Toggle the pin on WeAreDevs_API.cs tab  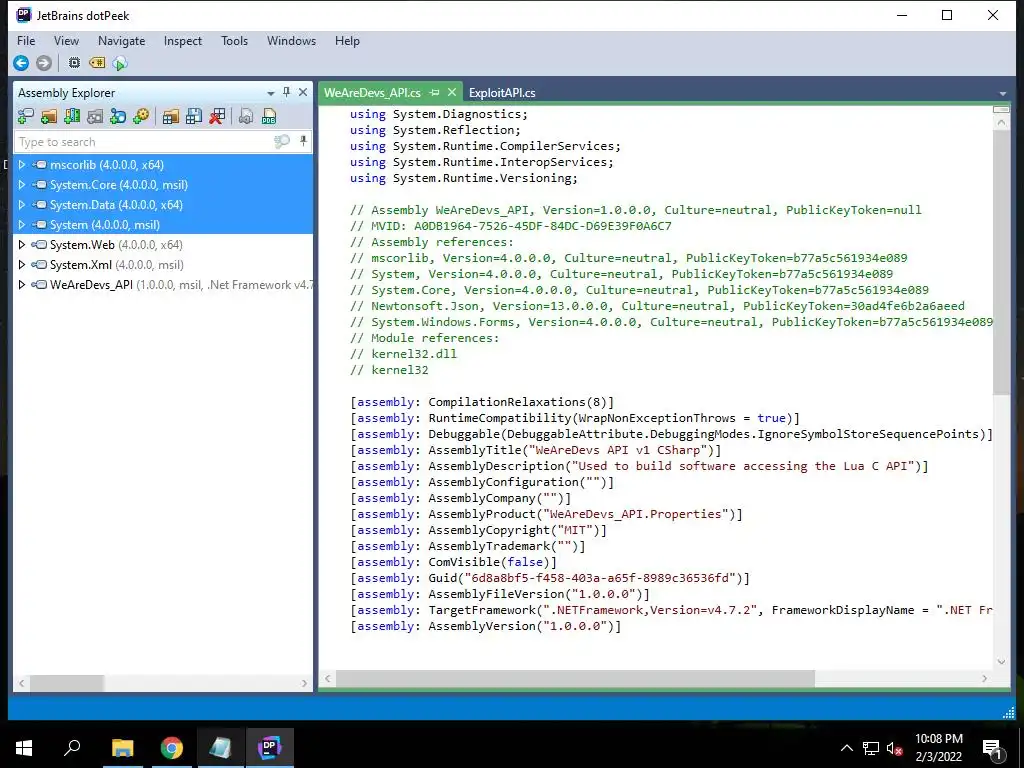[435, 93]
